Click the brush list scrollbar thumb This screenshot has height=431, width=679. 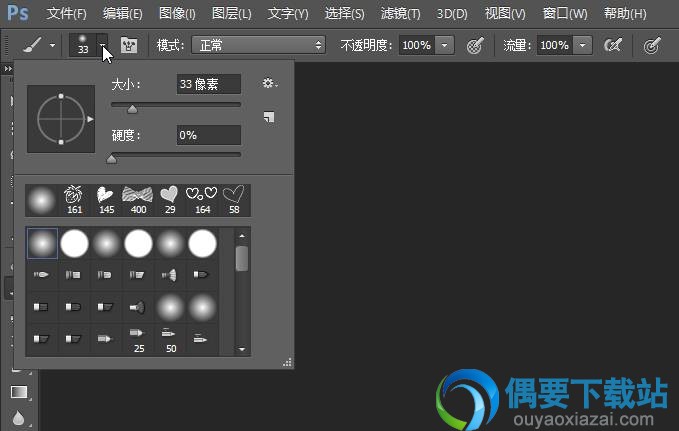[x=242, y=258]
